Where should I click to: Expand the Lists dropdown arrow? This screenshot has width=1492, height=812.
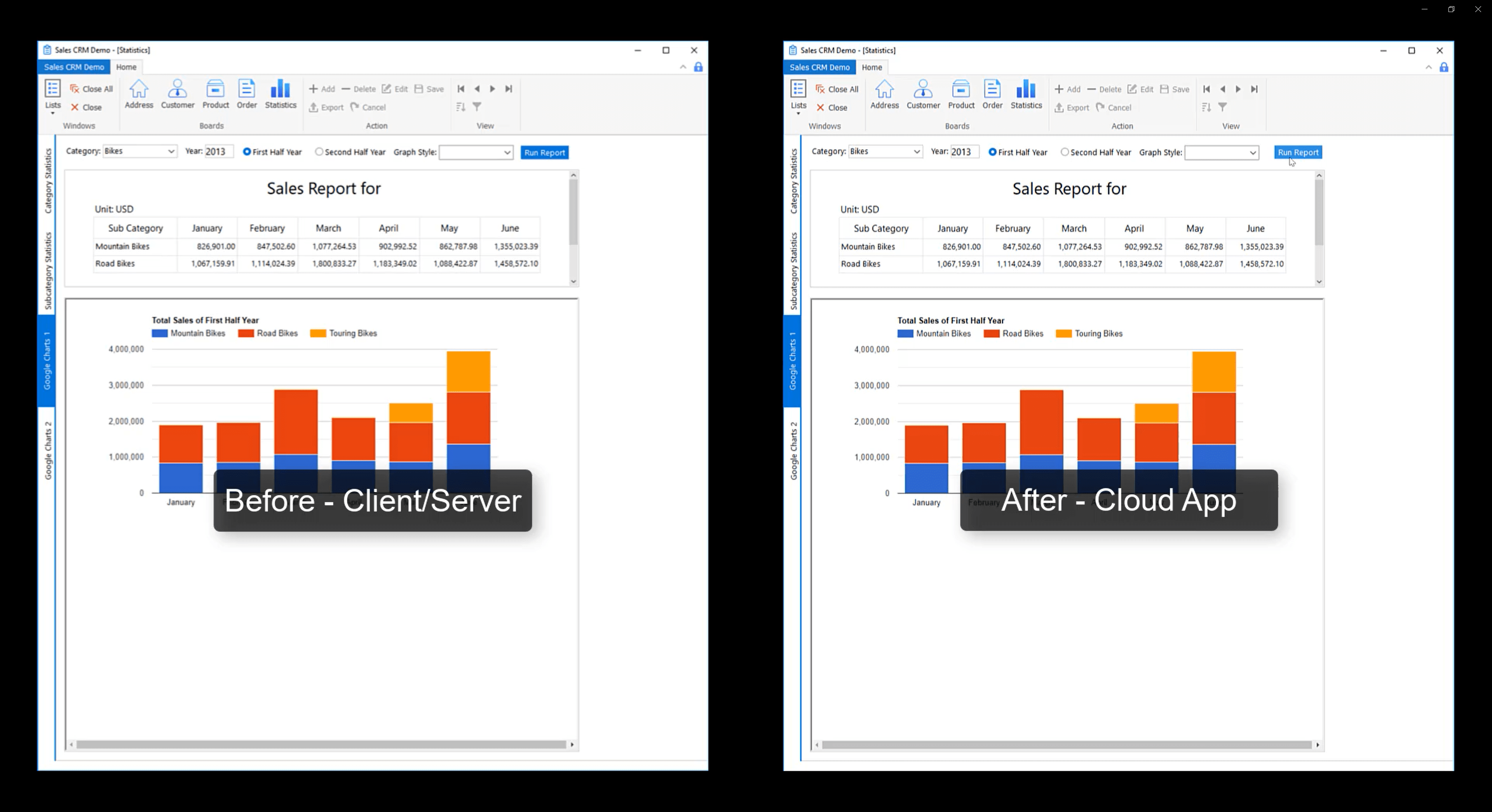(52, 113)
